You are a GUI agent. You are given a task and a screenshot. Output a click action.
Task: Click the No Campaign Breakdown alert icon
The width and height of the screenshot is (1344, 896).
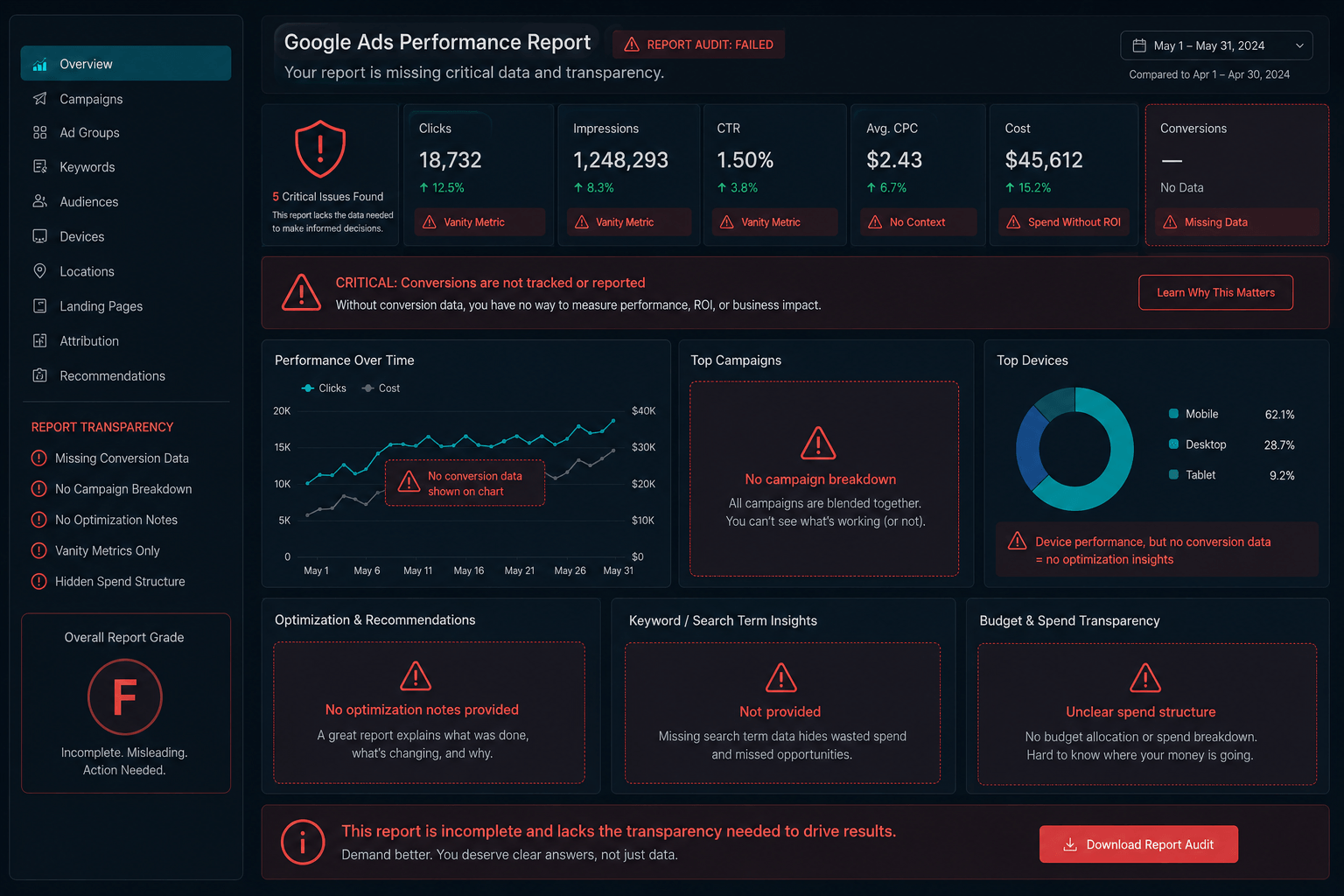coord(38,488)
